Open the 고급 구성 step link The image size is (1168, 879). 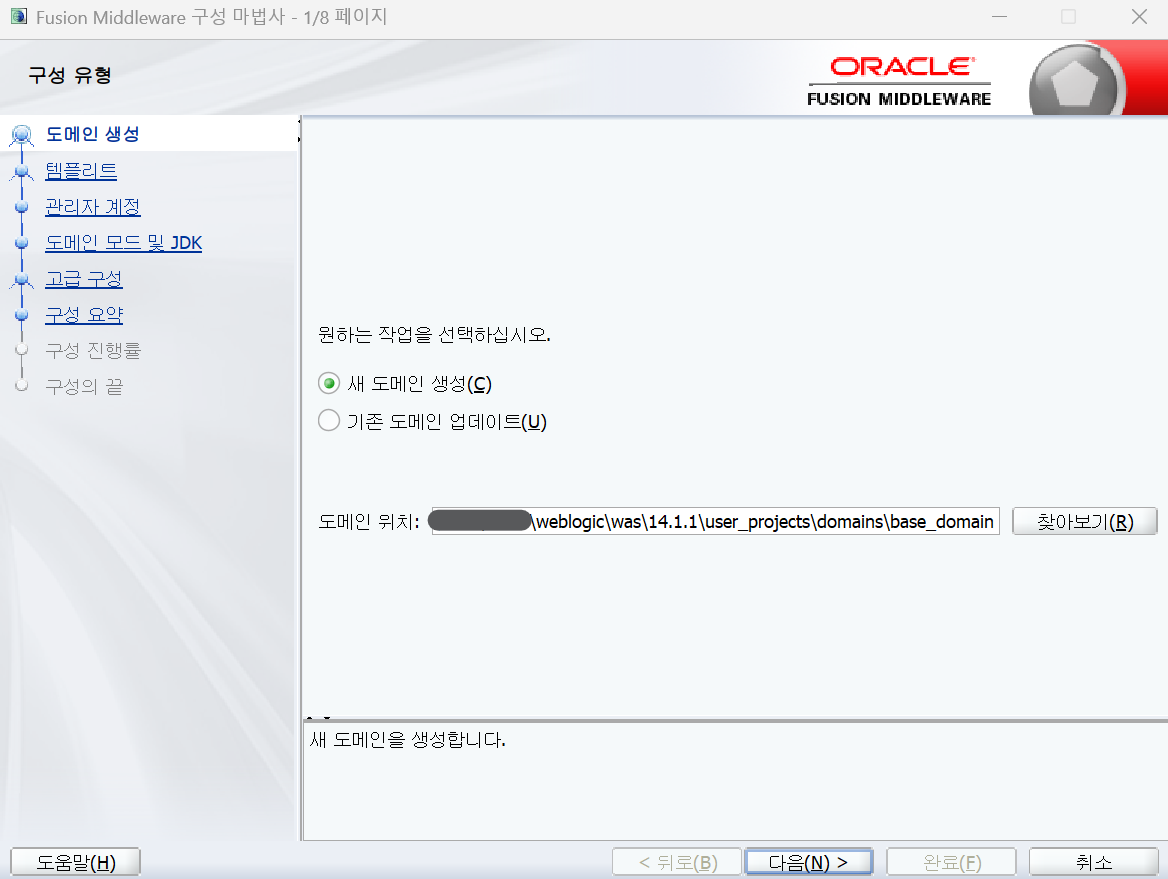tap(84, 279)
